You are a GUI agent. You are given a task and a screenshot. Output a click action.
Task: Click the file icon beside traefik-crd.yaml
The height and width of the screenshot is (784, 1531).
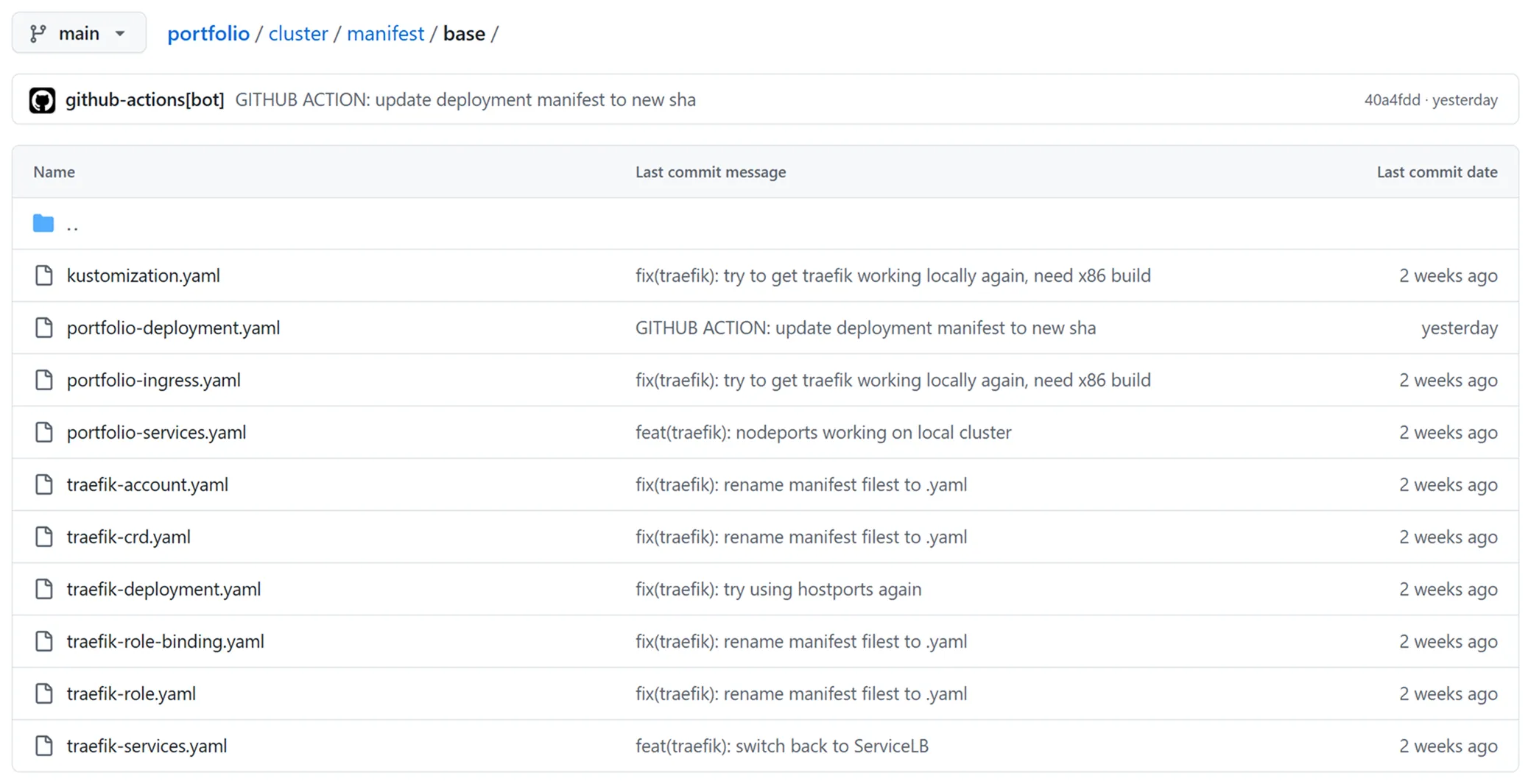pyautogui.click(x=43, y=537)
